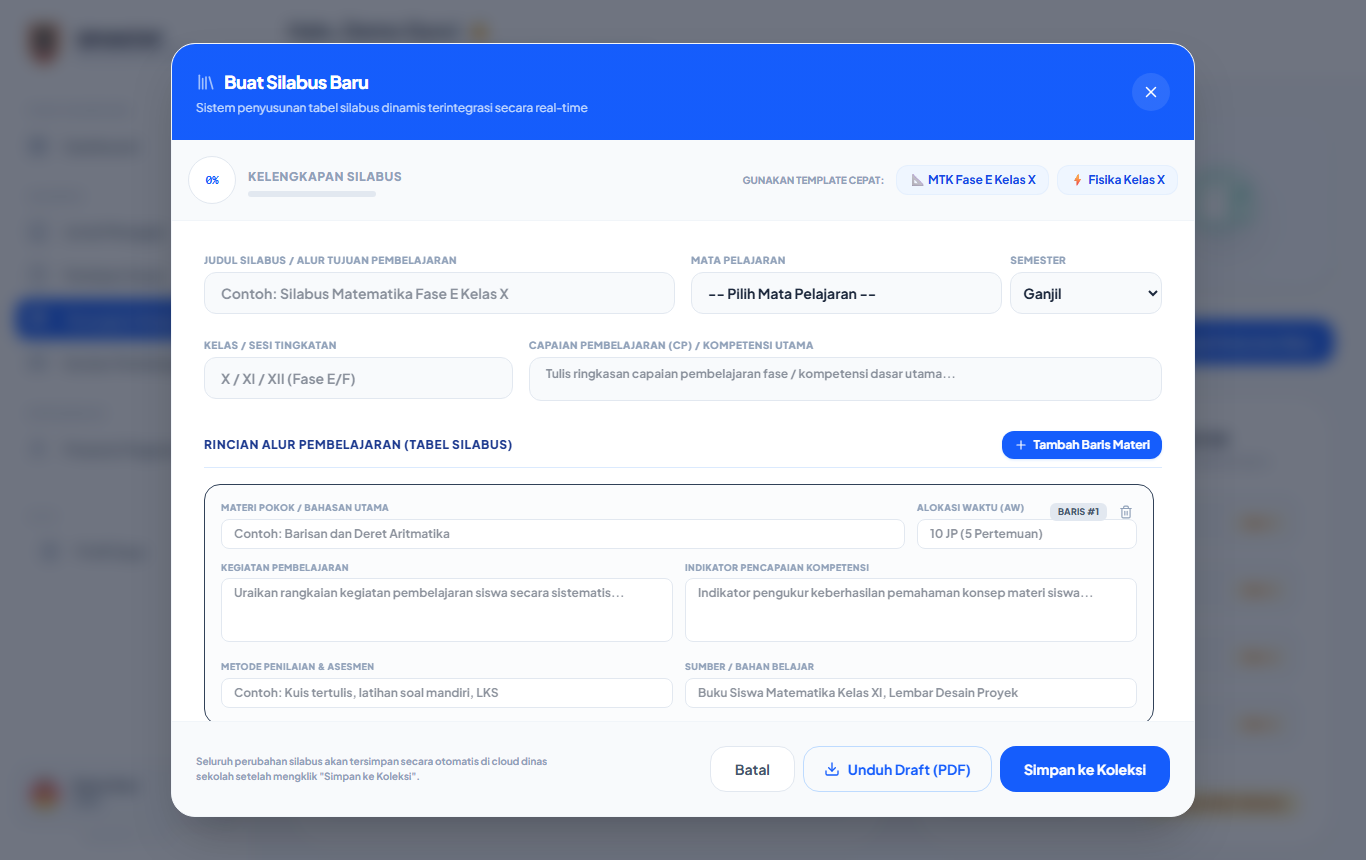The height and width of the screenshot is (860, 1366).
Task: Focus the Kelas / Sesi Tingkatan field
Action: (x=358, y=379)
